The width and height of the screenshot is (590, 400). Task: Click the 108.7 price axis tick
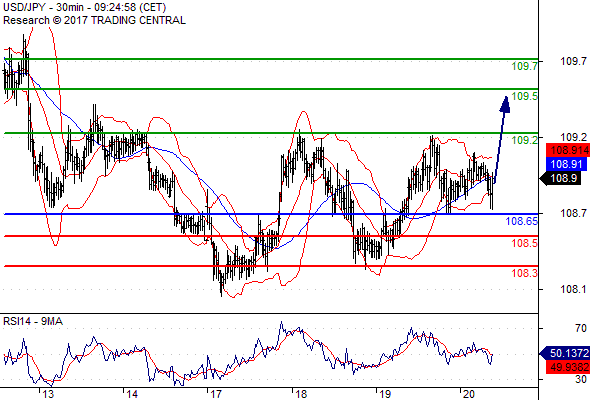click(x=573, y=213)
